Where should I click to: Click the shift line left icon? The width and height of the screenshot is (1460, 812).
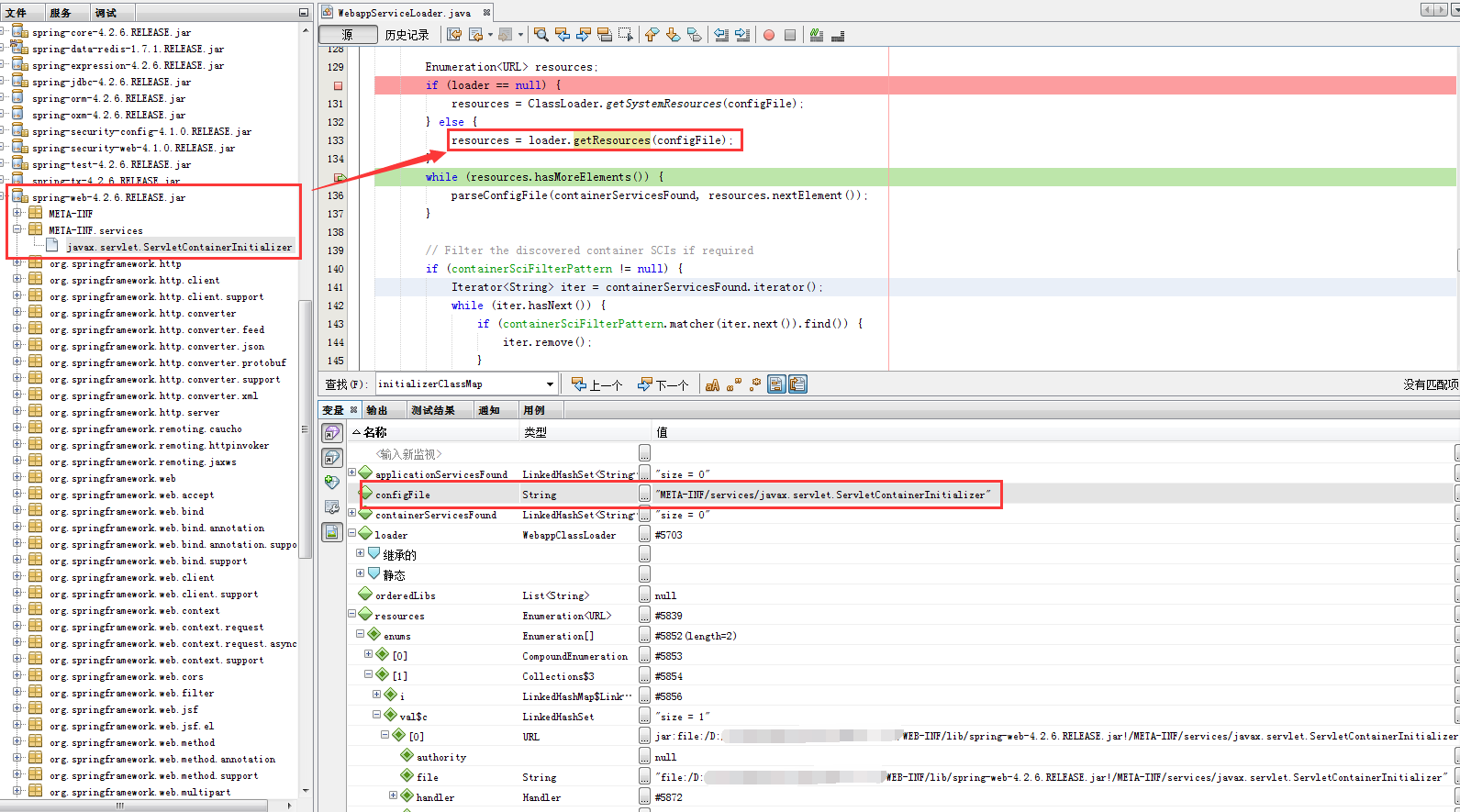pos(721,35)
